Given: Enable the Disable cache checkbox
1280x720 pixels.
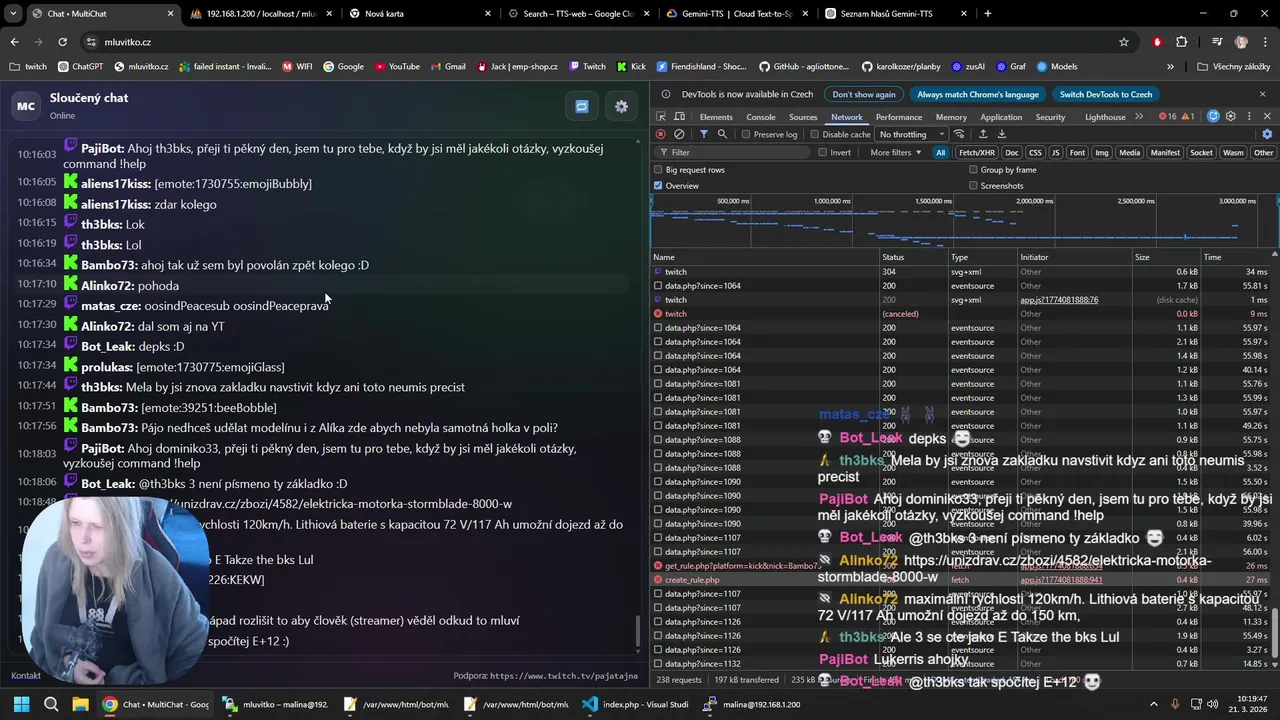Looking at the screenshot, I should (815, 134).
